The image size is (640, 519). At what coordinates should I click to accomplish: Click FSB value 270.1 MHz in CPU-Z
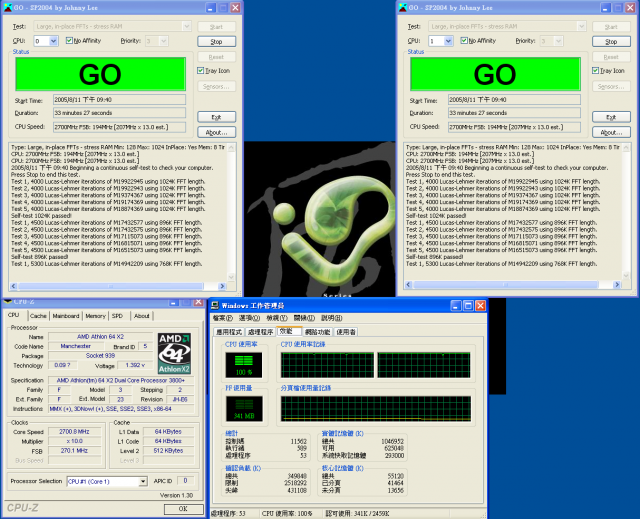pos(74,451)
